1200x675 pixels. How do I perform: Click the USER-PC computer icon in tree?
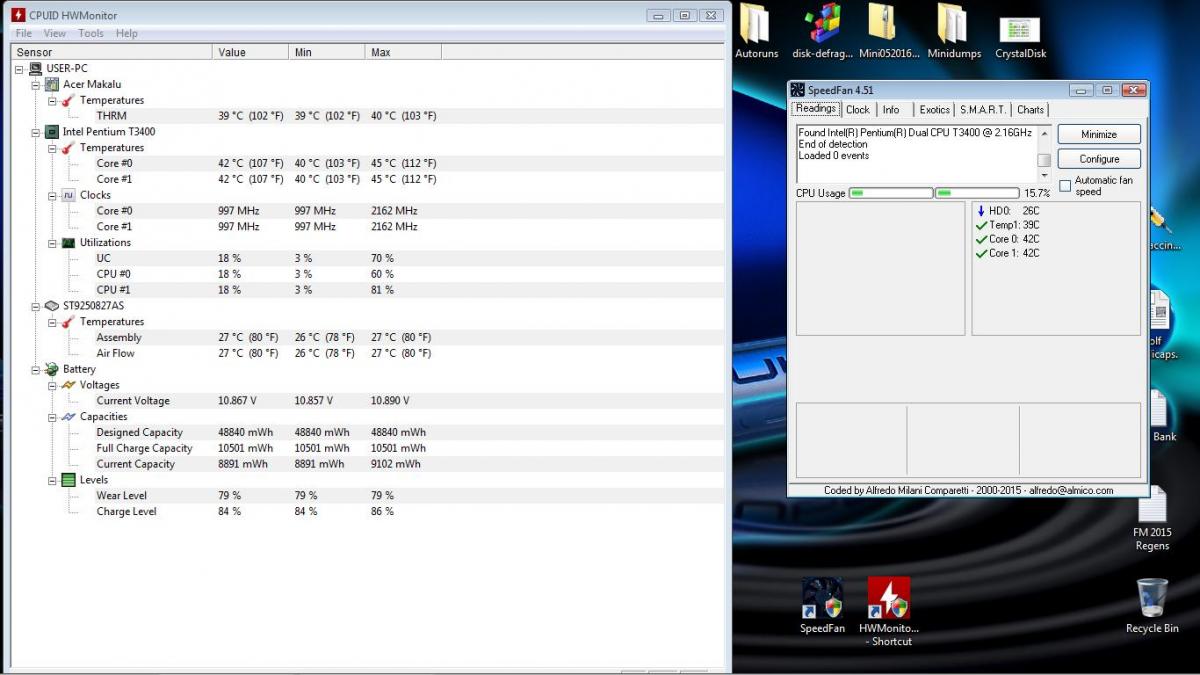(x=35, y=68)
